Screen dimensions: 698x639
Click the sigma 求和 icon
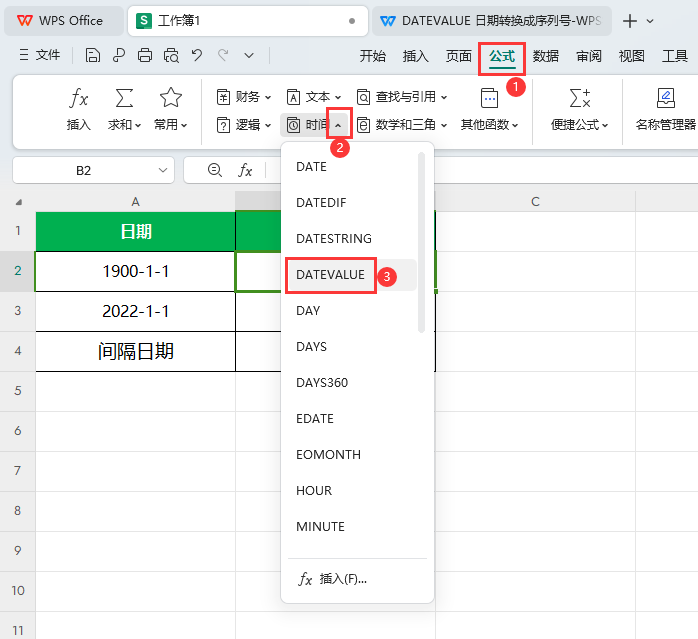(x=124, y=98)
